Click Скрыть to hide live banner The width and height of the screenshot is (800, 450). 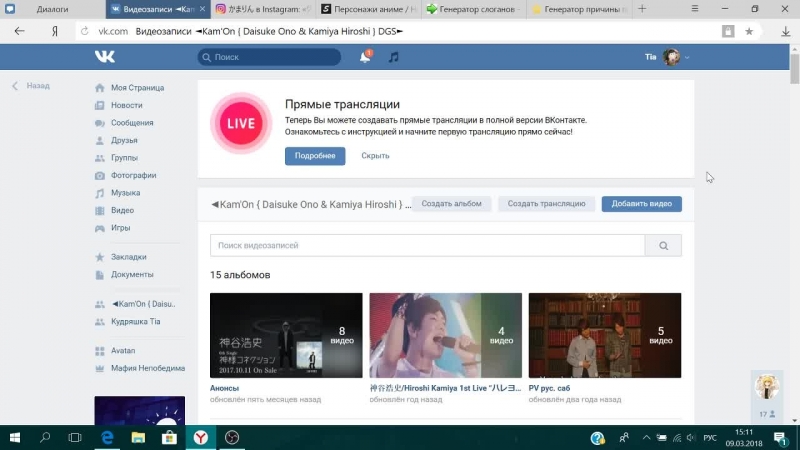coord(375,156)
